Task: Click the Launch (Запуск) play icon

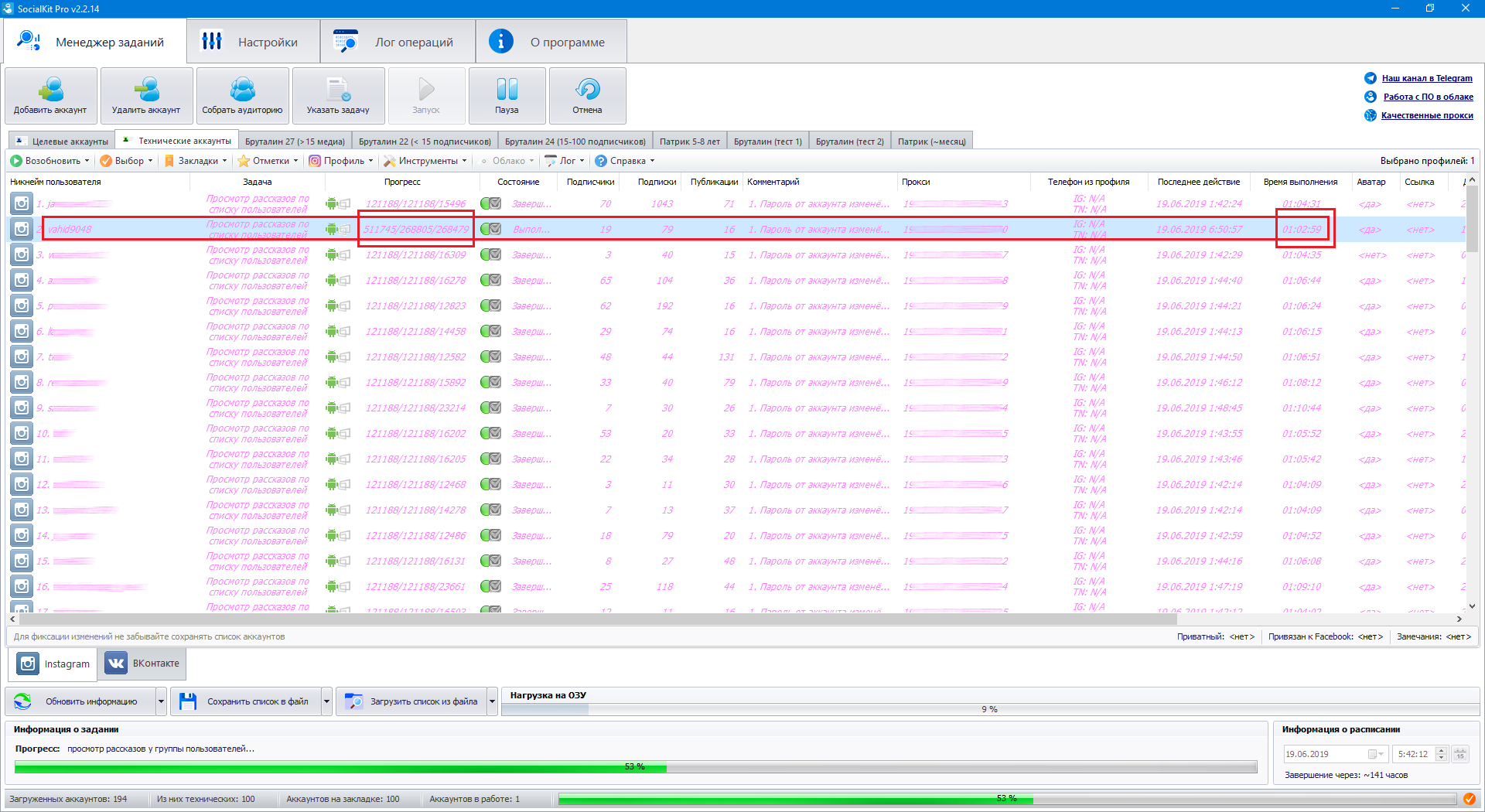Action: coord(427,89)
